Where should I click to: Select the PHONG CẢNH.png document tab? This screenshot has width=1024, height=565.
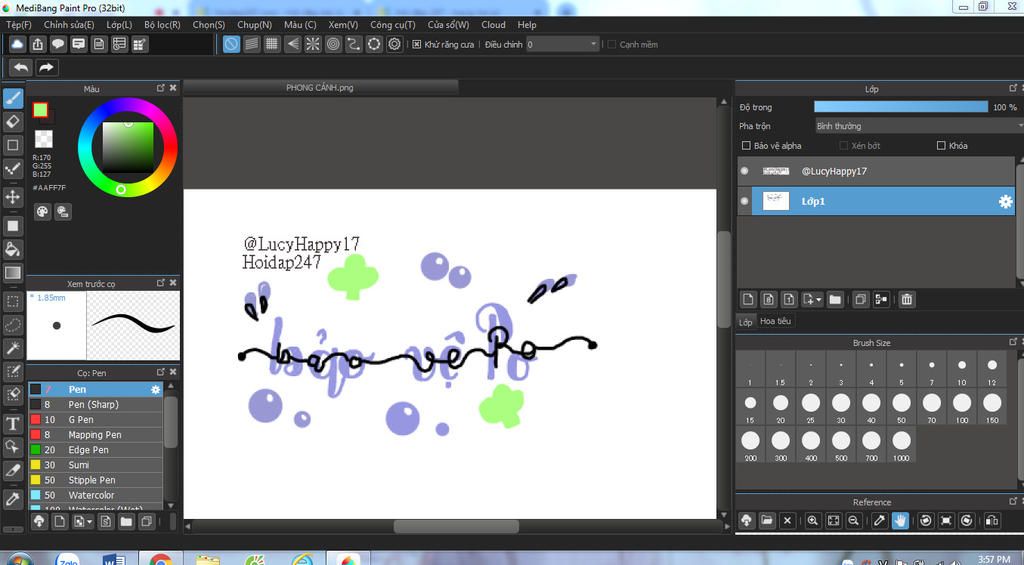(320, 88)
